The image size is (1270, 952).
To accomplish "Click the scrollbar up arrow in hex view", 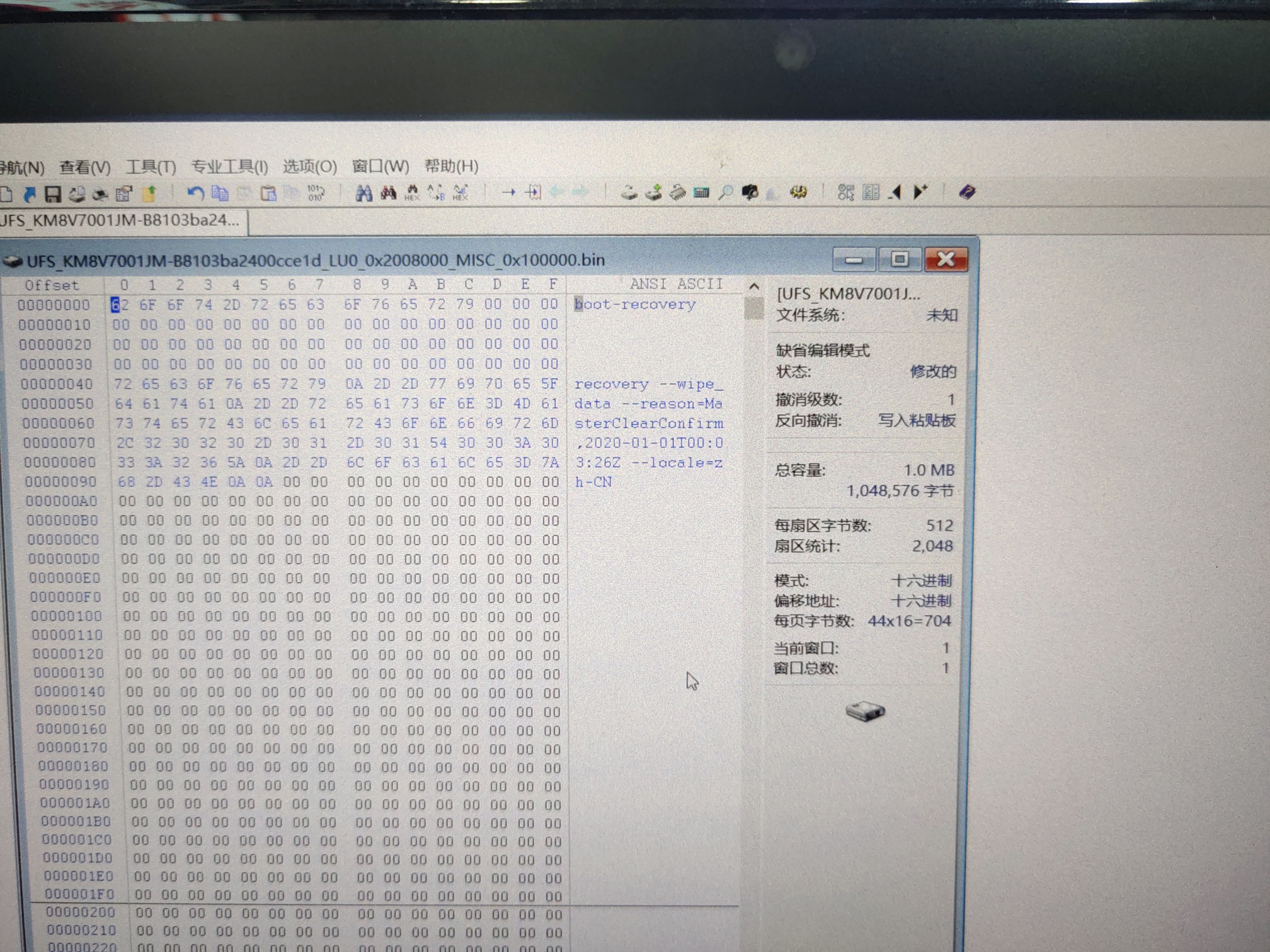I will click(753, 287).
